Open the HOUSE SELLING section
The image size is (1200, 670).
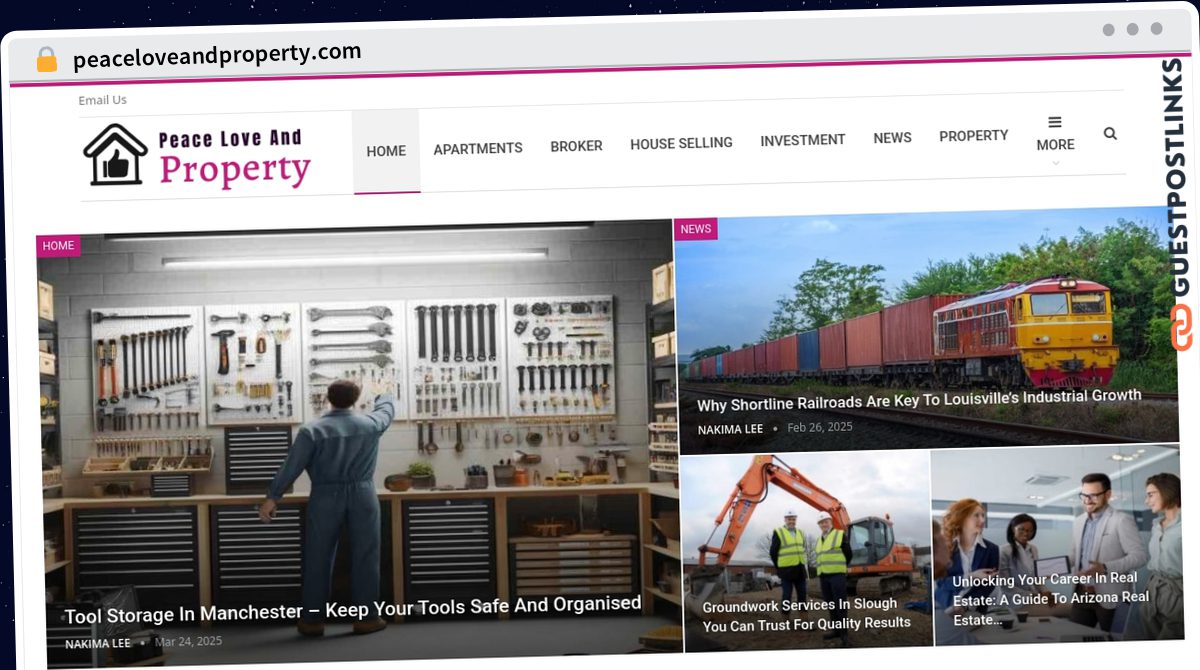pos(681,143)
